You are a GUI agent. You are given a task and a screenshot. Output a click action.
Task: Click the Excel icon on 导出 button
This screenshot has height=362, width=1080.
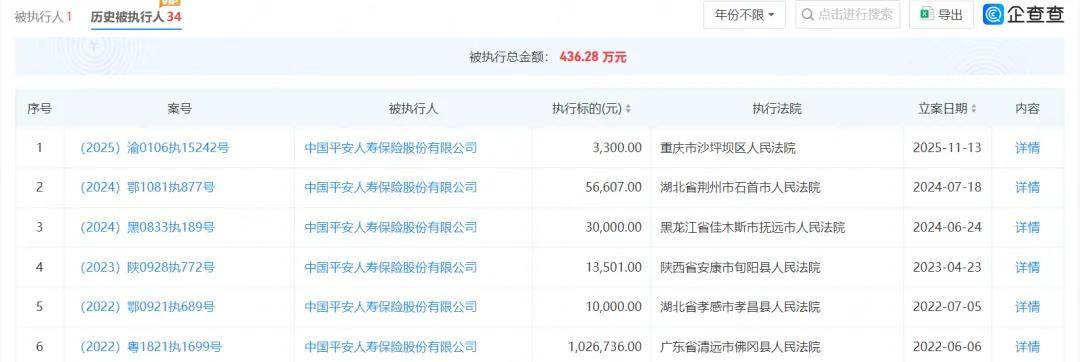tap(926, 14)
